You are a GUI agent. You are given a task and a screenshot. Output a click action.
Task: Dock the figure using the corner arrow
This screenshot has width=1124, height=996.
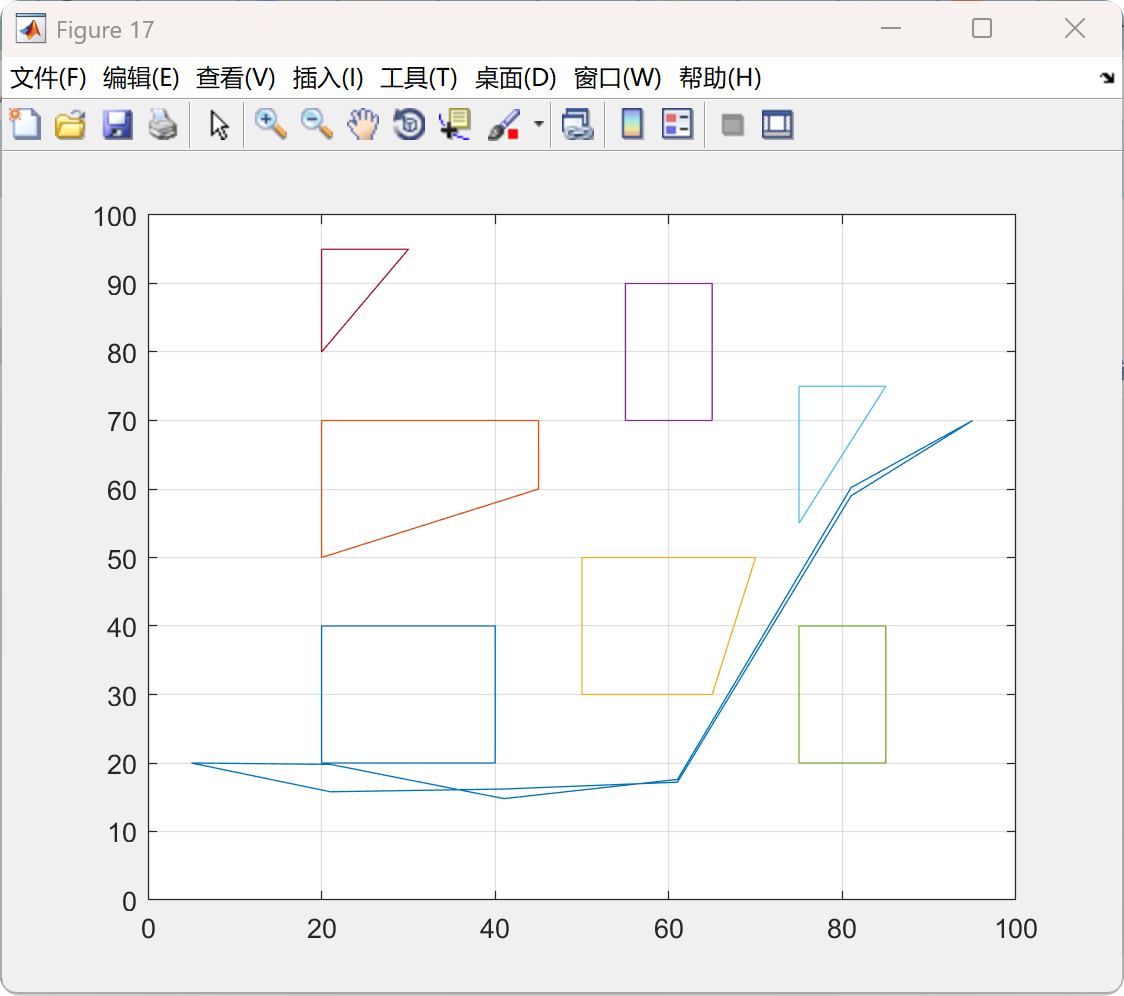coord(1108,77)
